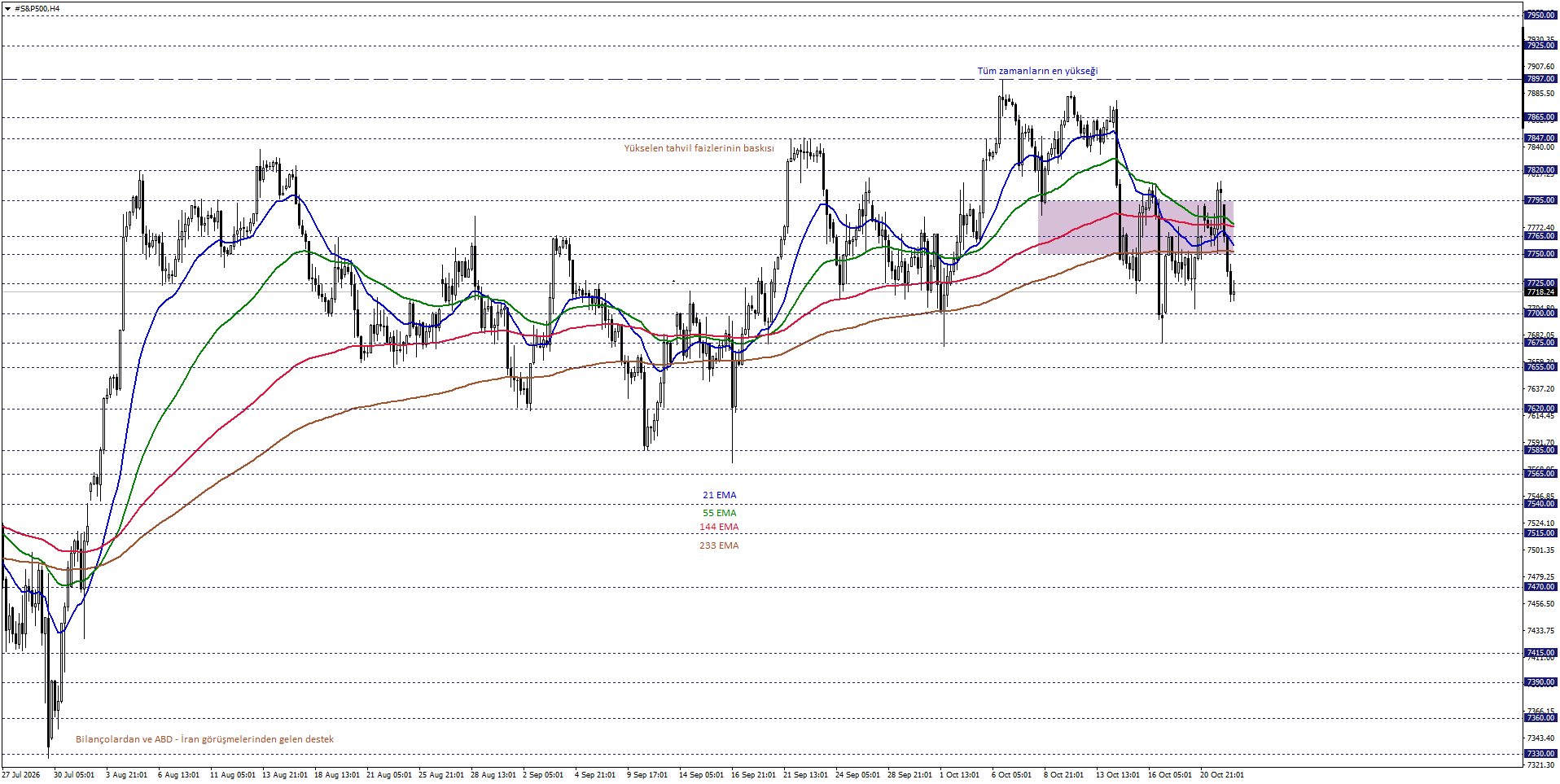Click the current price 7718.24 tag
1560x784 pixels.
click(x=1540, y=291)
